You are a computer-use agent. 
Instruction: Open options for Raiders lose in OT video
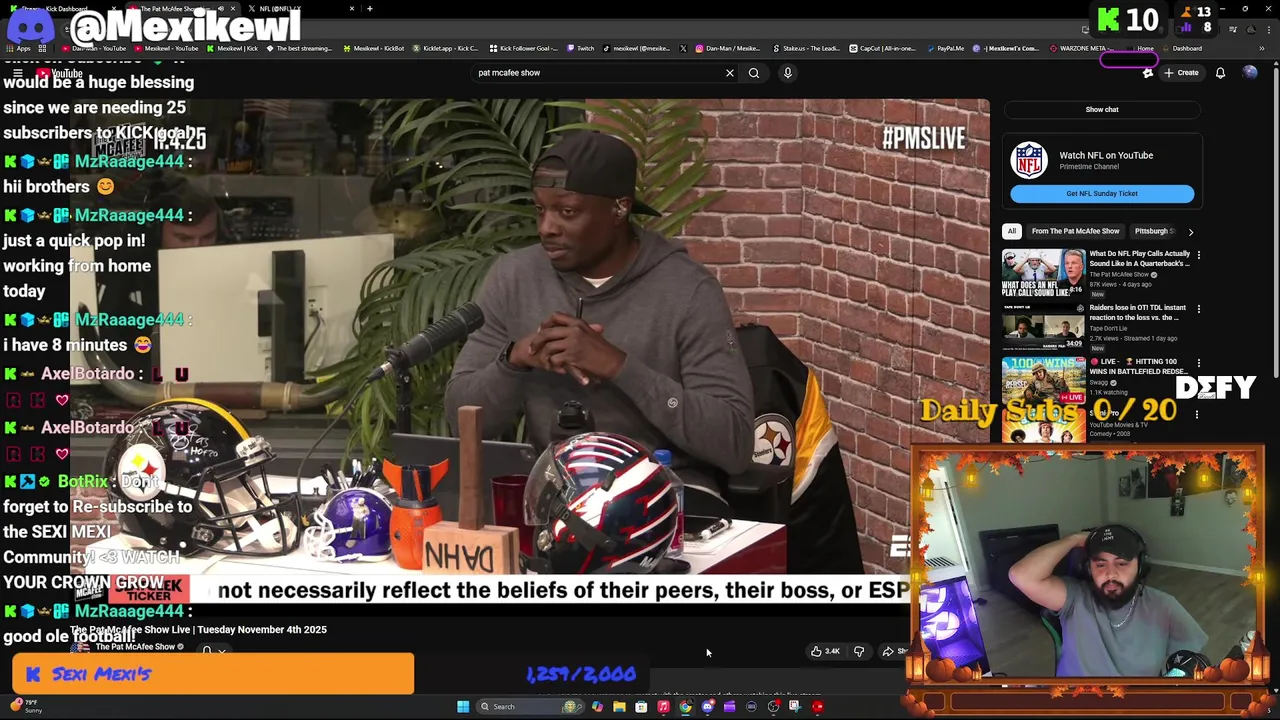[x=1198, y=309]
